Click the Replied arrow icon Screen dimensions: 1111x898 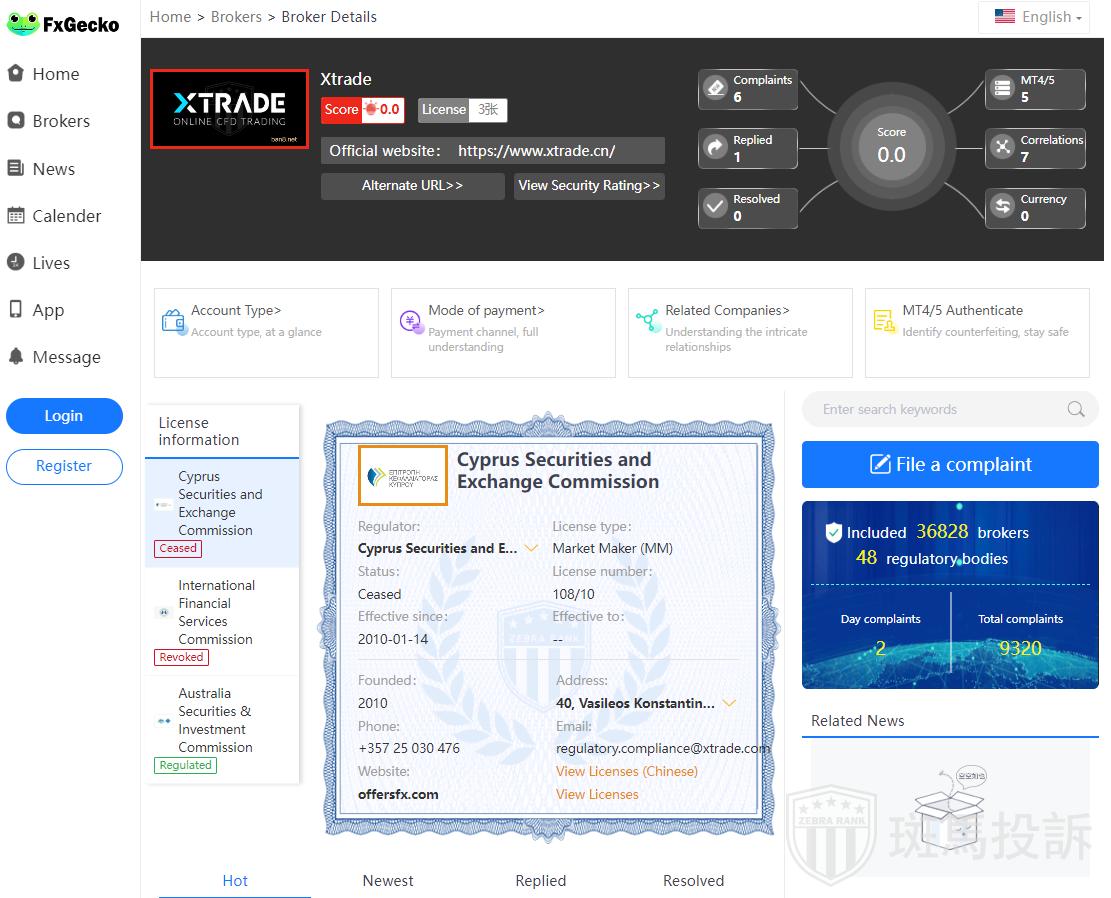(x=715, y=148)
